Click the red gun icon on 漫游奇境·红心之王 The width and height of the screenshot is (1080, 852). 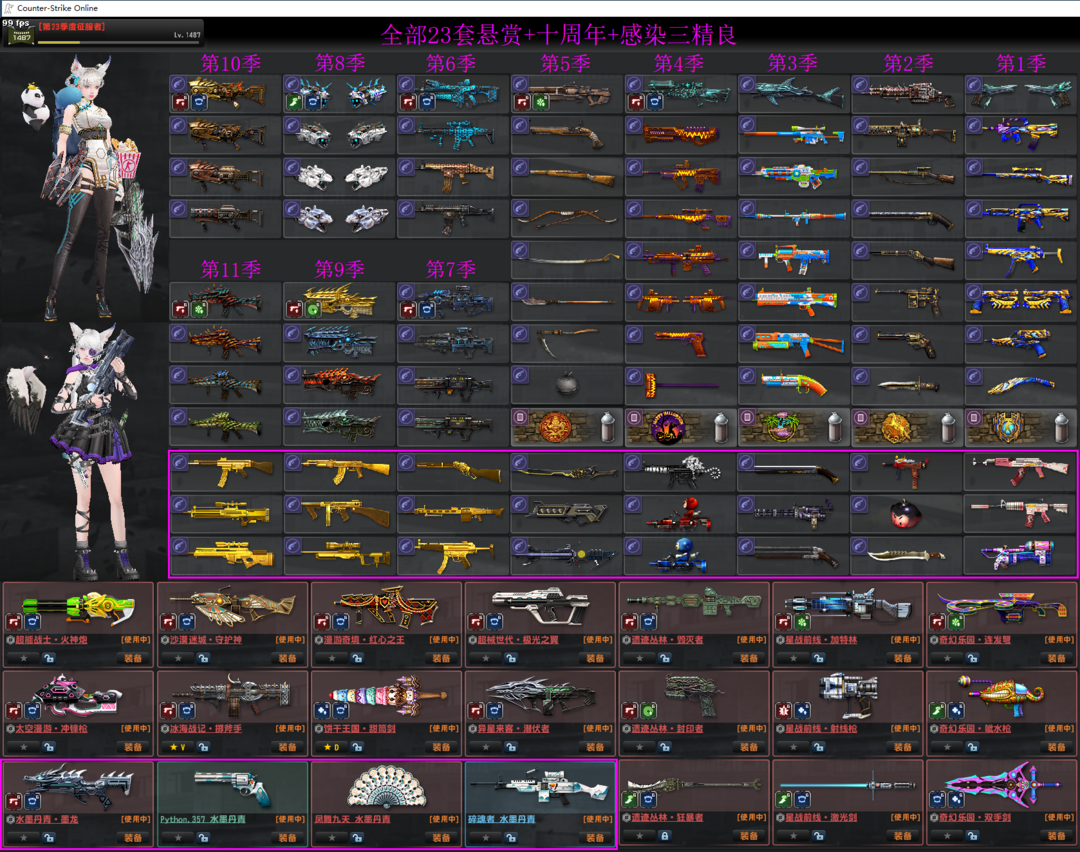pyautogui.click(x=322, y=622)
